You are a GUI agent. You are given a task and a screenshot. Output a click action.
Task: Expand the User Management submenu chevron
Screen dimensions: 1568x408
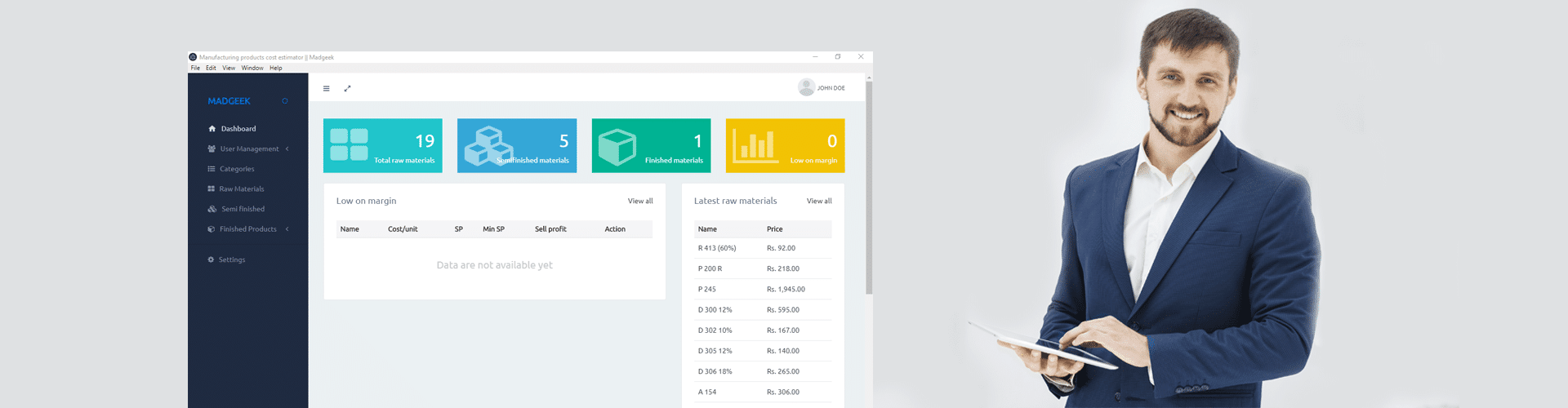(x=287, y=149)
